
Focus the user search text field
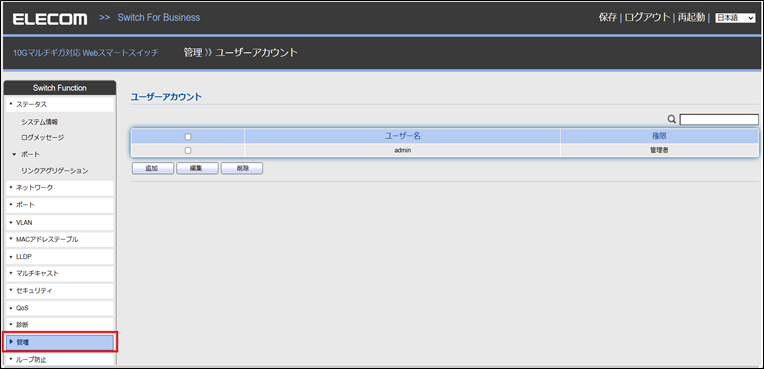tap(719, 119)
